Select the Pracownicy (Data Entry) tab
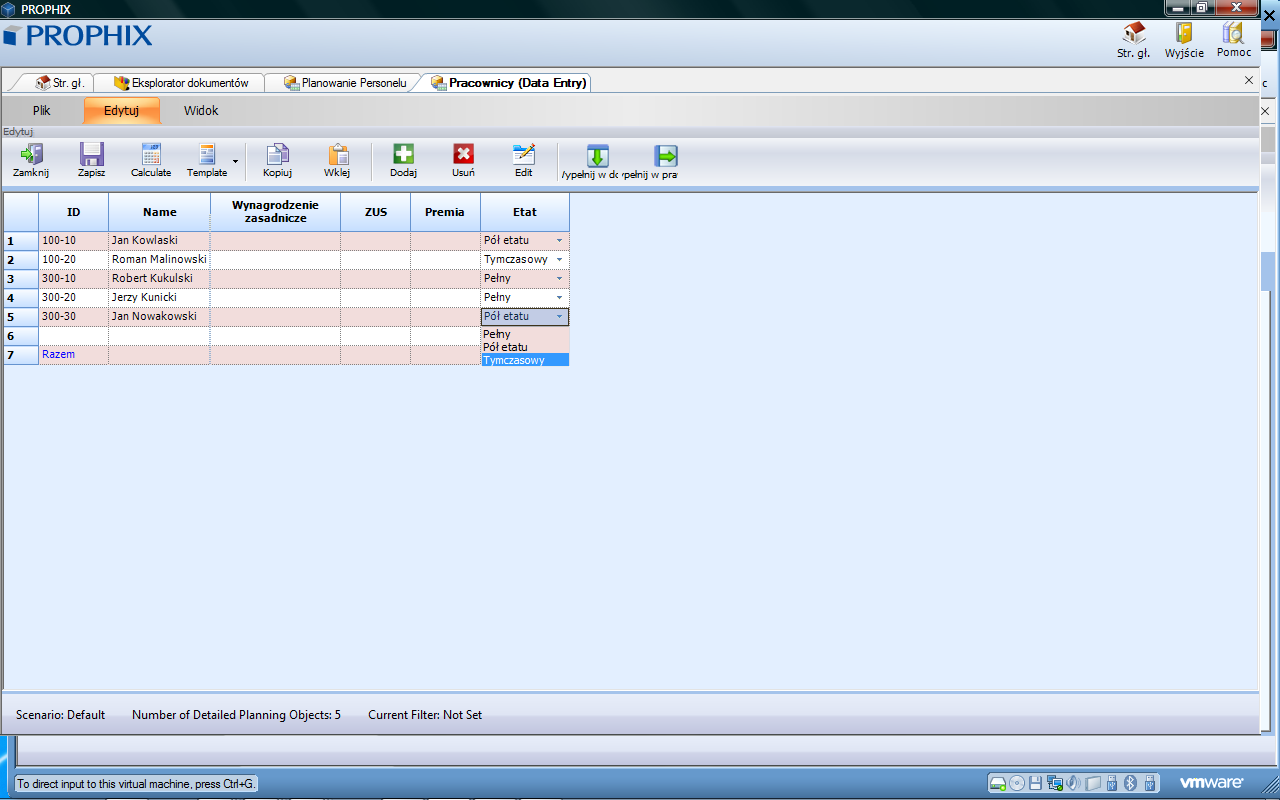Image resolution: width=1280 pixels, height=800 pixels. 509,83
